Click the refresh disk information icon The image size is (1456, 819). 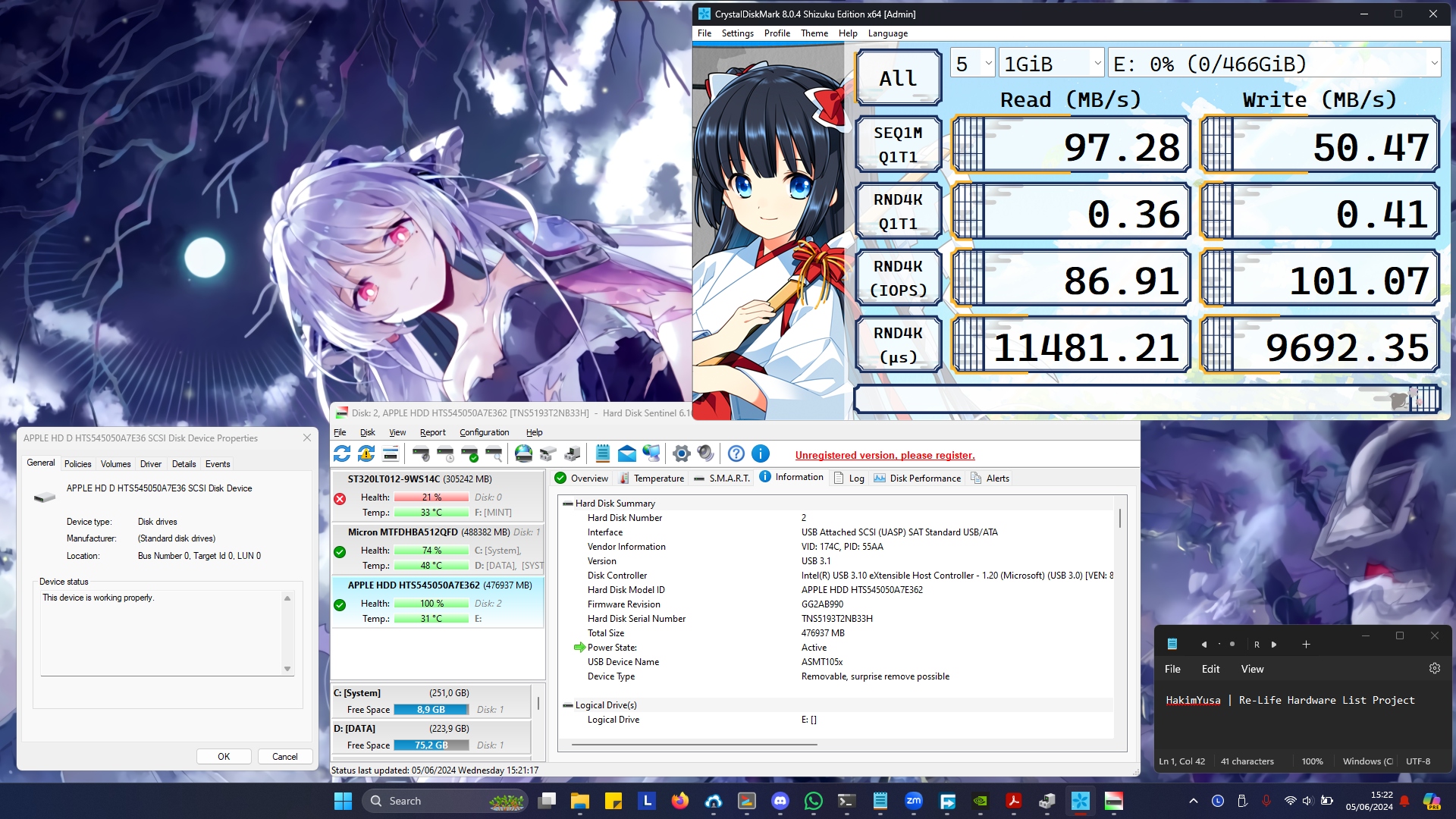(x=342, y=453)
